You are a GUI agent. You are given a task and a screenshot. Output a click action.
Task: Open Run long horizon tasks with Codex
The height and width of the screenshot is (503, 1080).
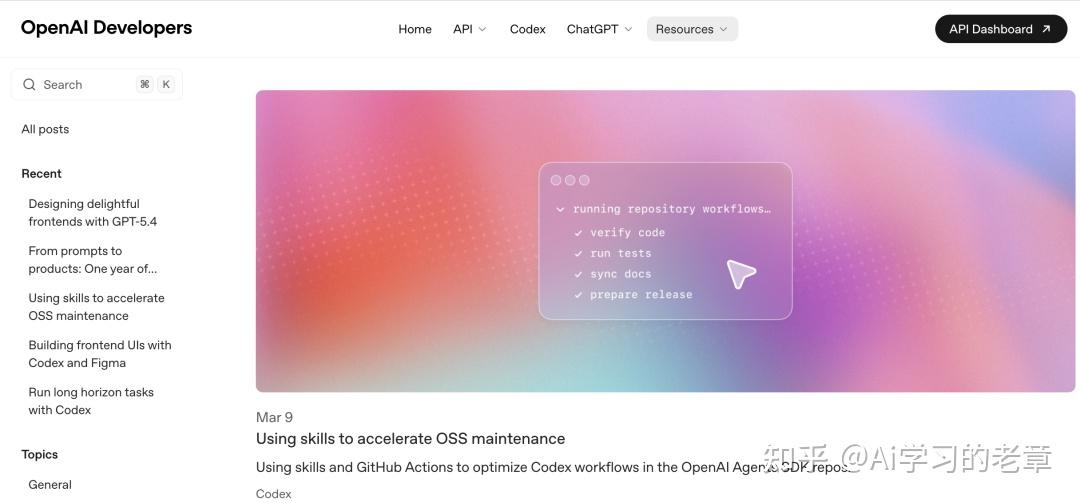tap(91, 401)
